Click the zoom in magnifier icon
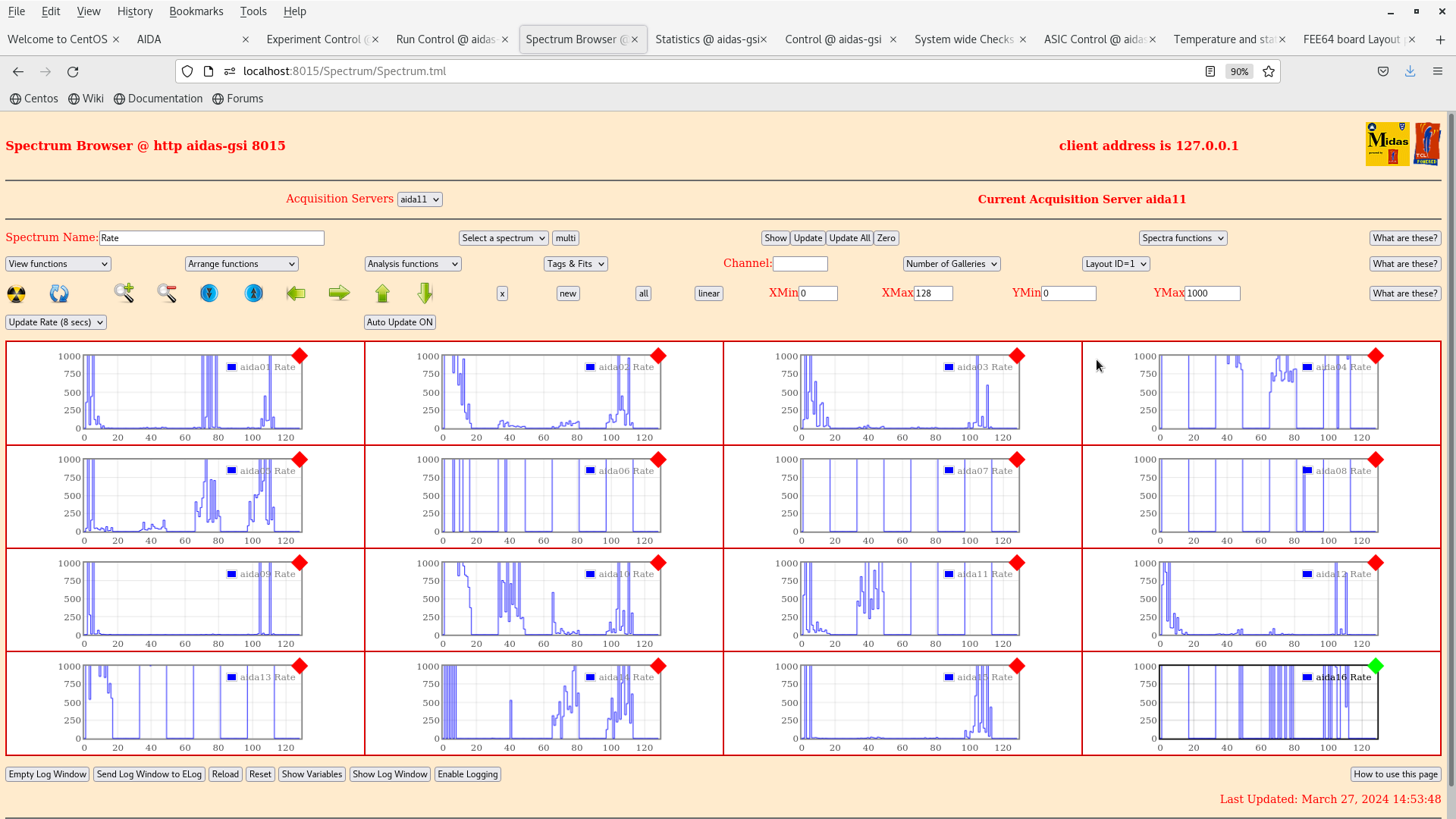 pos(124,293)
